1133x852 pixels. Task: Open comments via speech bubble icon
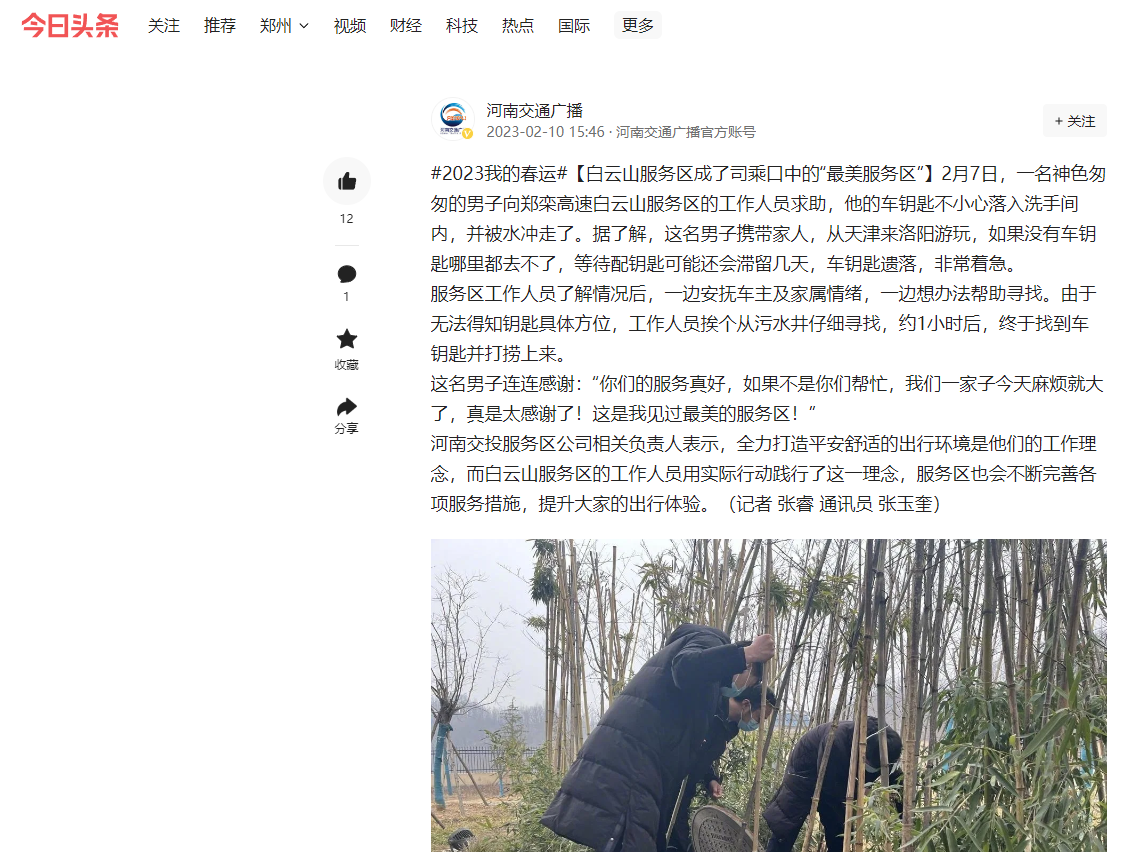pyautogui.click(x=347, y=274)
